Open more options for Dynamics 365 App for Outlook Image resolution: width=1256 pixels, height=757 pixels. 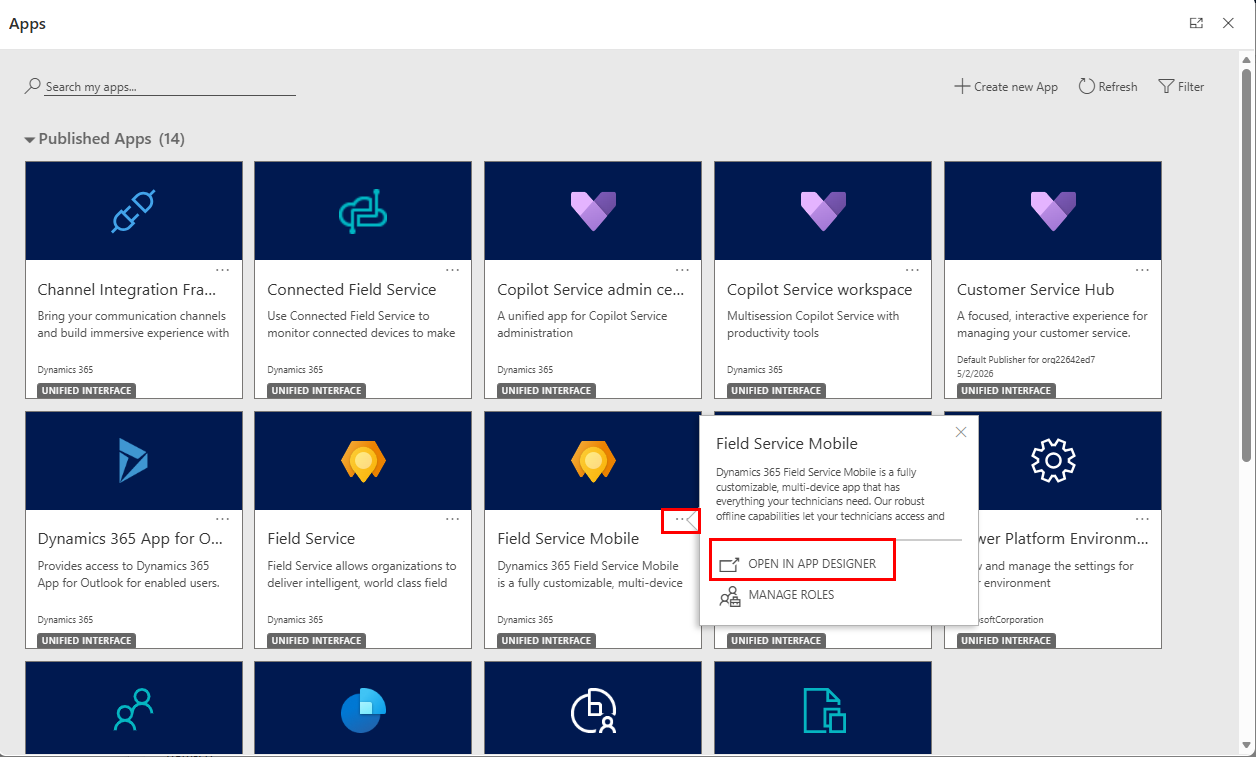223,520
